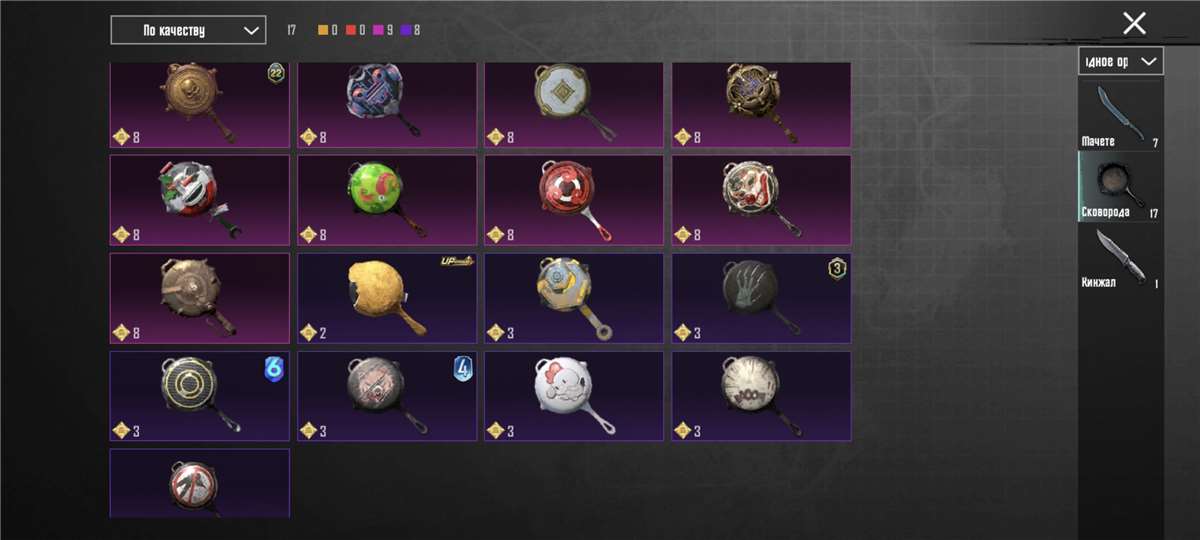The width and height of the screenshot is (1200, 540).
Task: Open the Мачете weapon category
Action: point(1120,115)
